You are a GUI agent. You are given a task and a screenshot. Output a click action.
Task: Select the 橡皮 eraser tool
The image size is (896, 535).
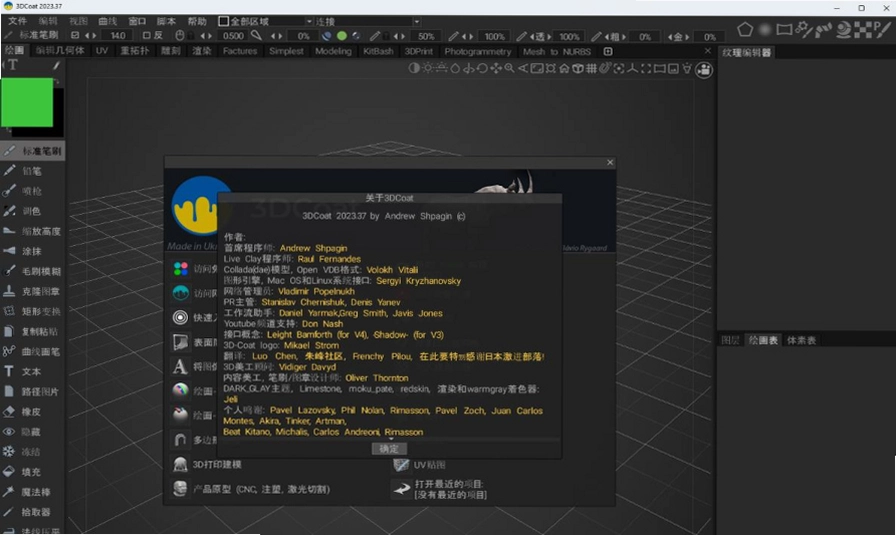coord(31,412)
